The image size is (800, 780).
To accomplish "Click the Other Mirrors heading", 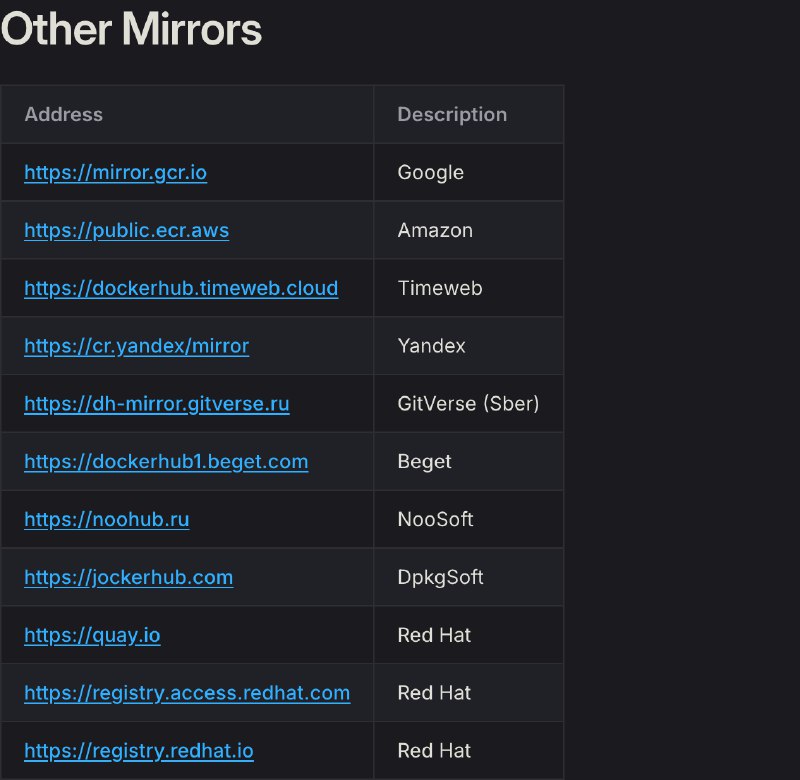I will click(x=131, y=29).
